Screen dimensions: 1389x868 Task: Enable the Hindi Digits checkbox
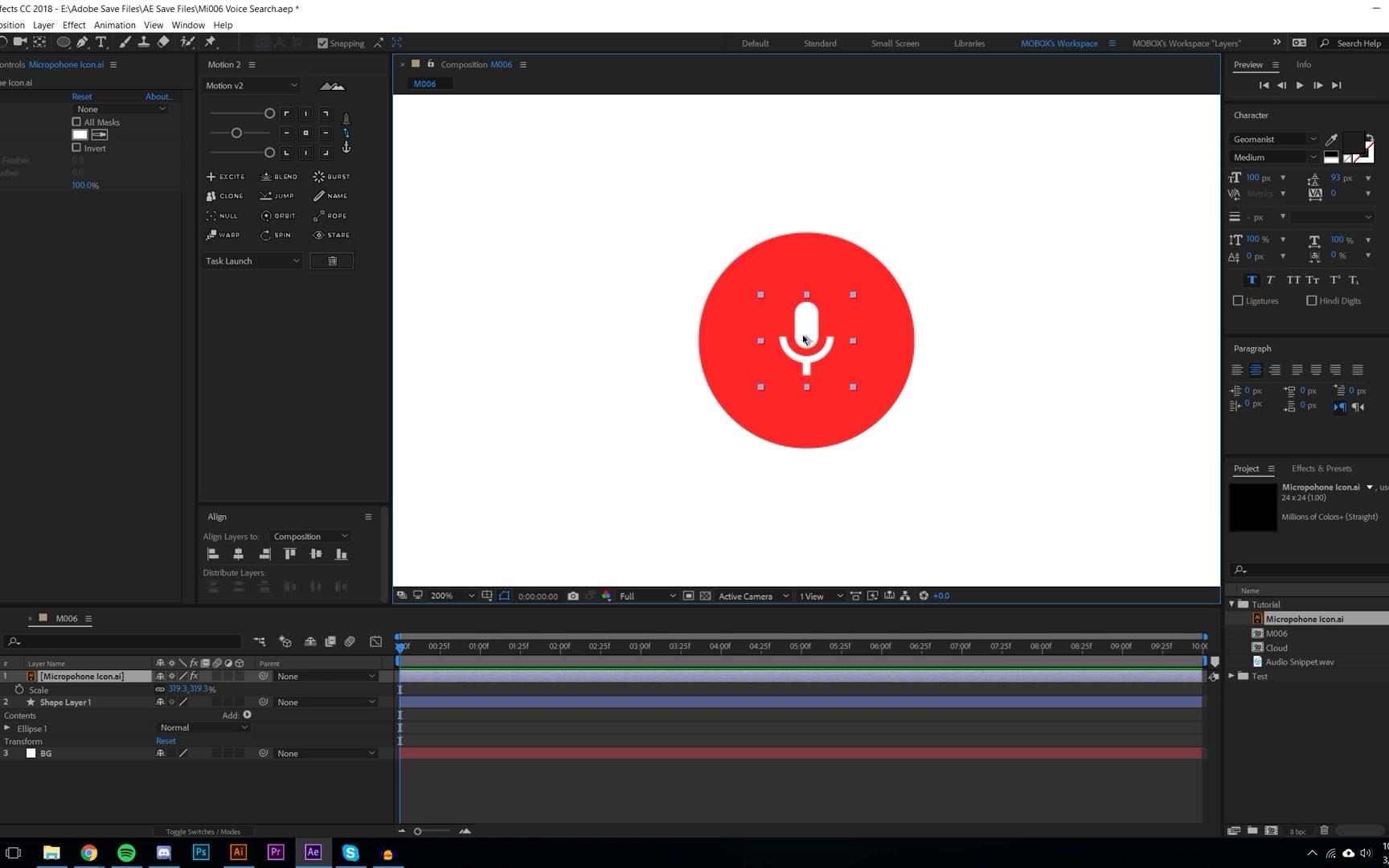click(x=1312, y=301)
